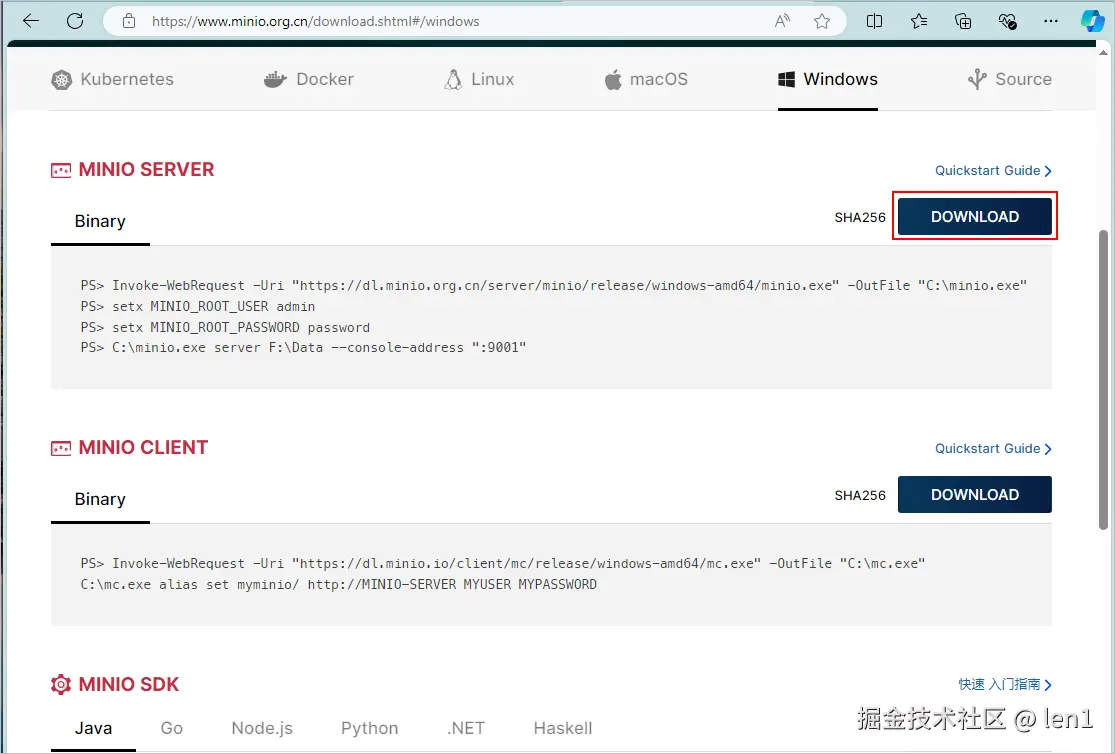
Task: Open the Copilot sidebar
Action: point(1092,21)
